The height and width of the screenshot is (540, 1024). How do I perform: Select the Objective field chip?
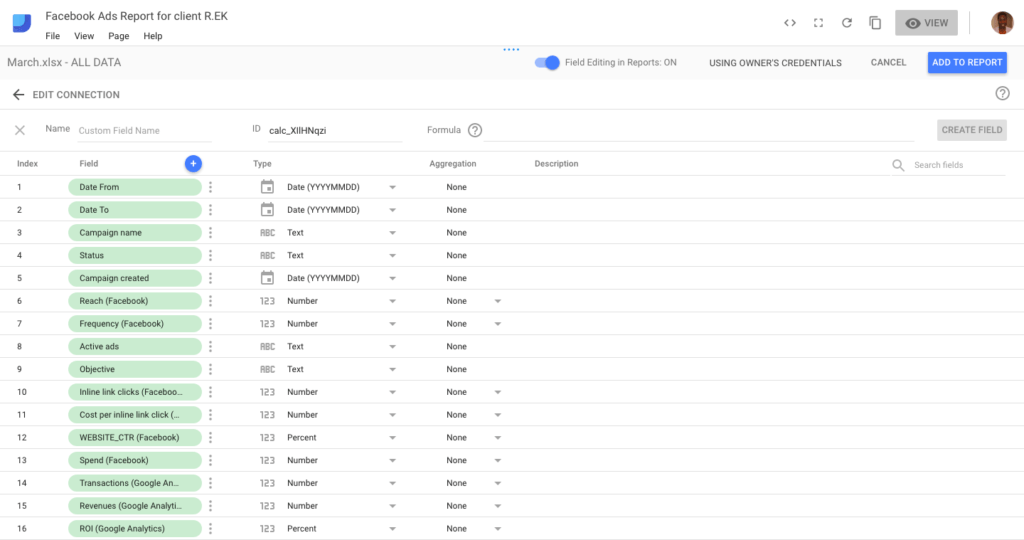135,370
